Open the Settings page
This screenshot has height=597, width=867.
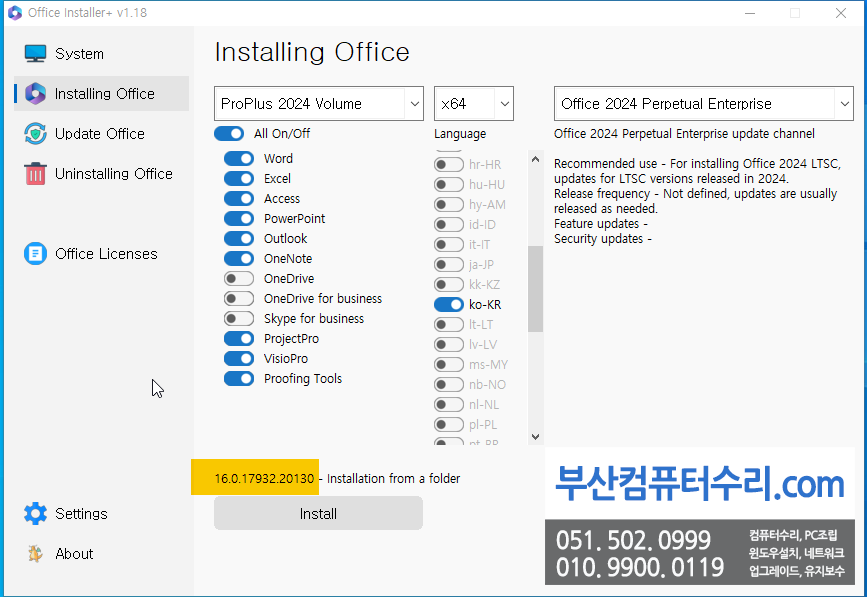pos(101,514)
